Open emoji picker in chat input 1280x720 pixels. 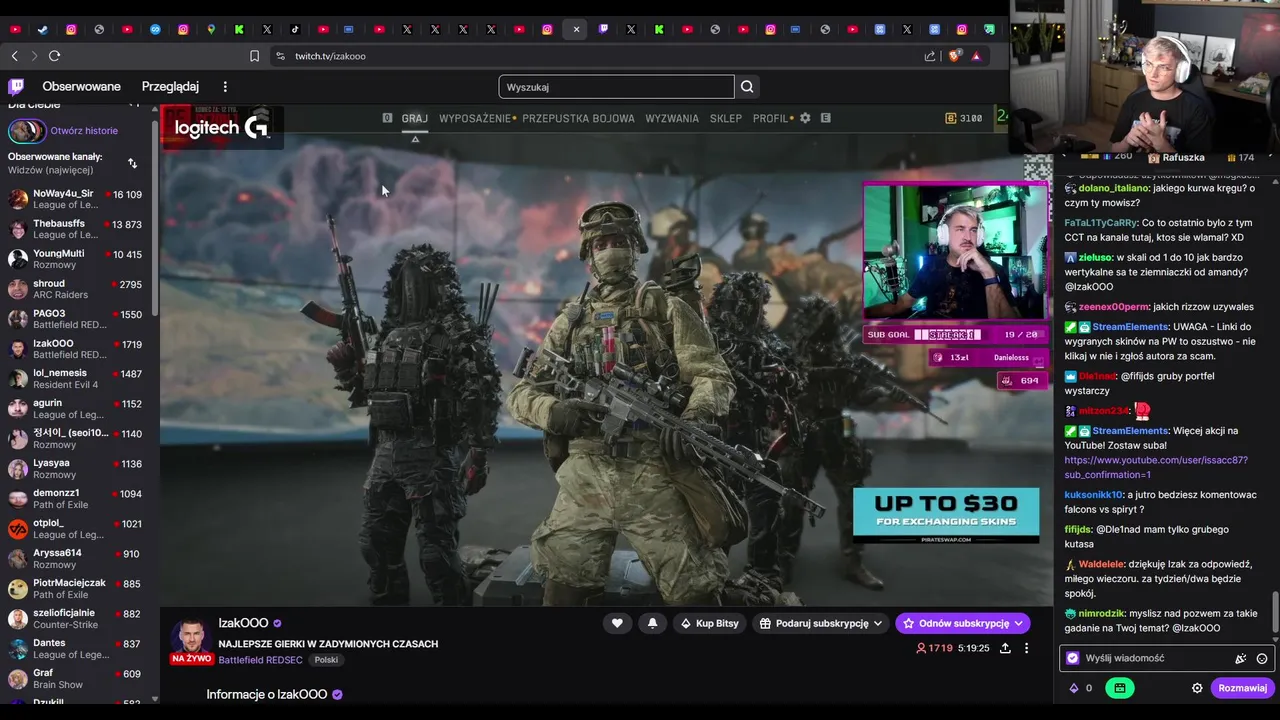pyautogui.click(x=1262, y=658)
